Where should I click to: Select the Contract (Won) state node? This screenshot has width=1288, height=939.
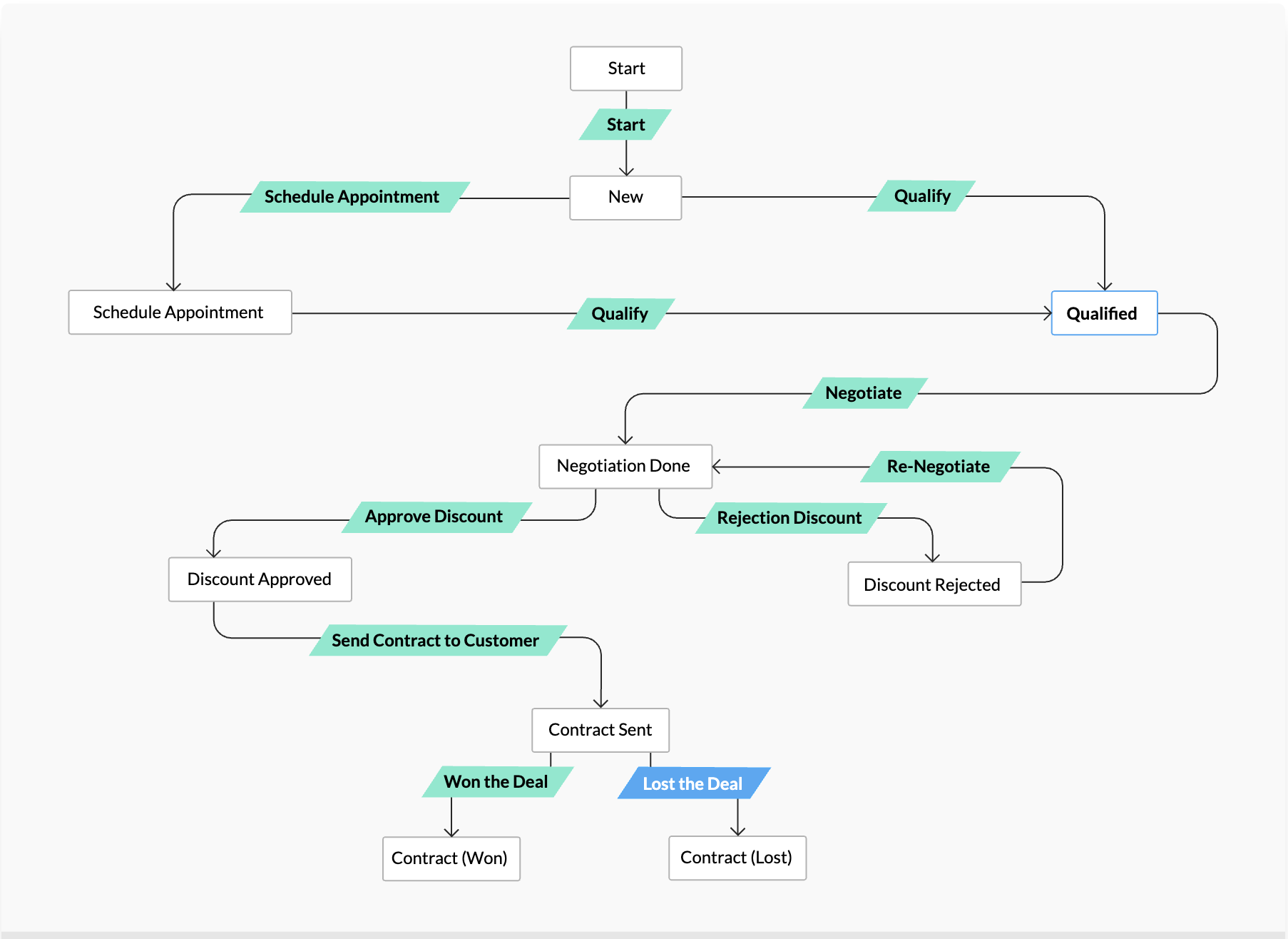point(451,858)
